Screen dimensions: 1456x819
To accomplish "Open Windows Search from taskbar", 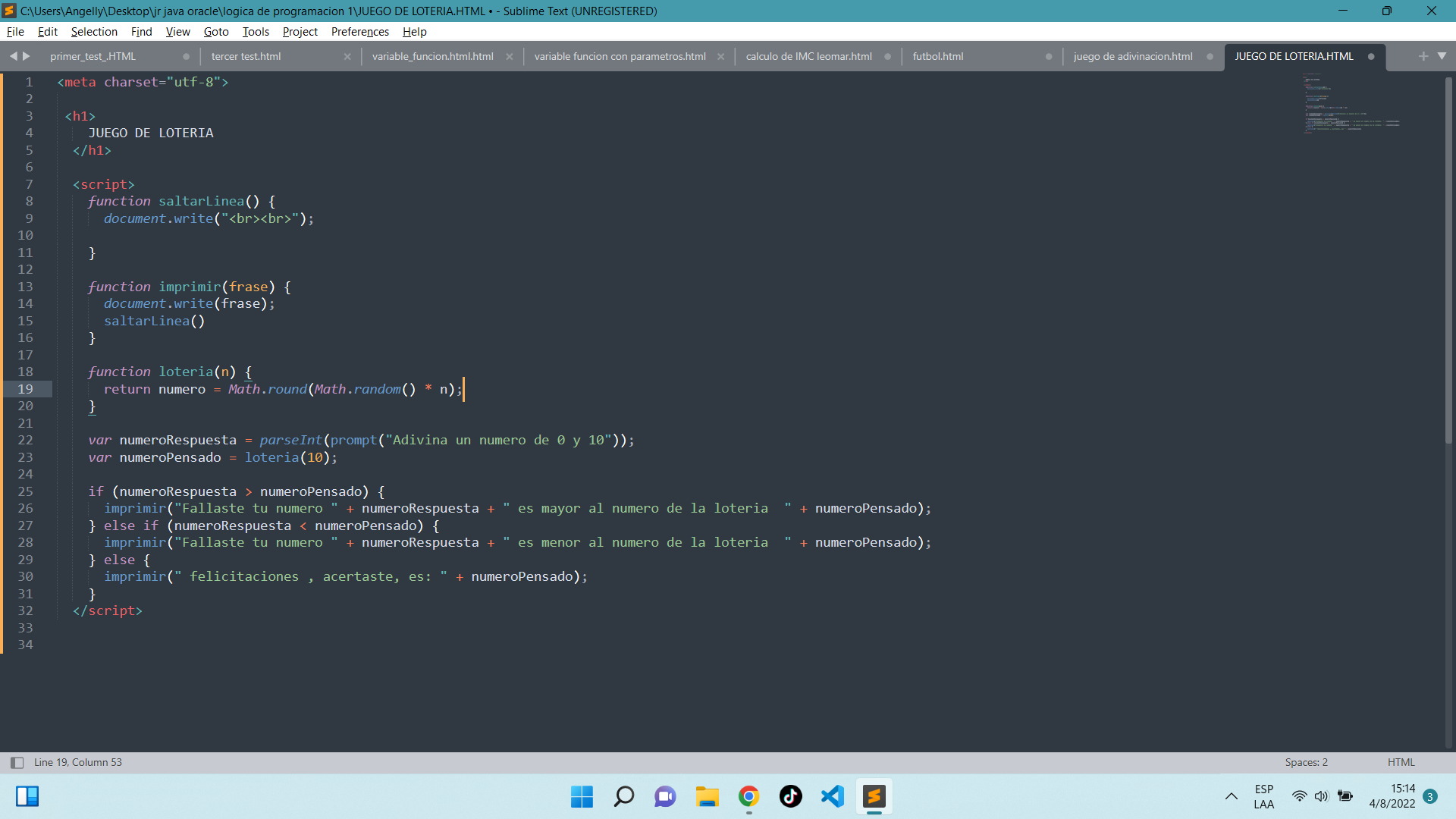I will click(623, 796).
